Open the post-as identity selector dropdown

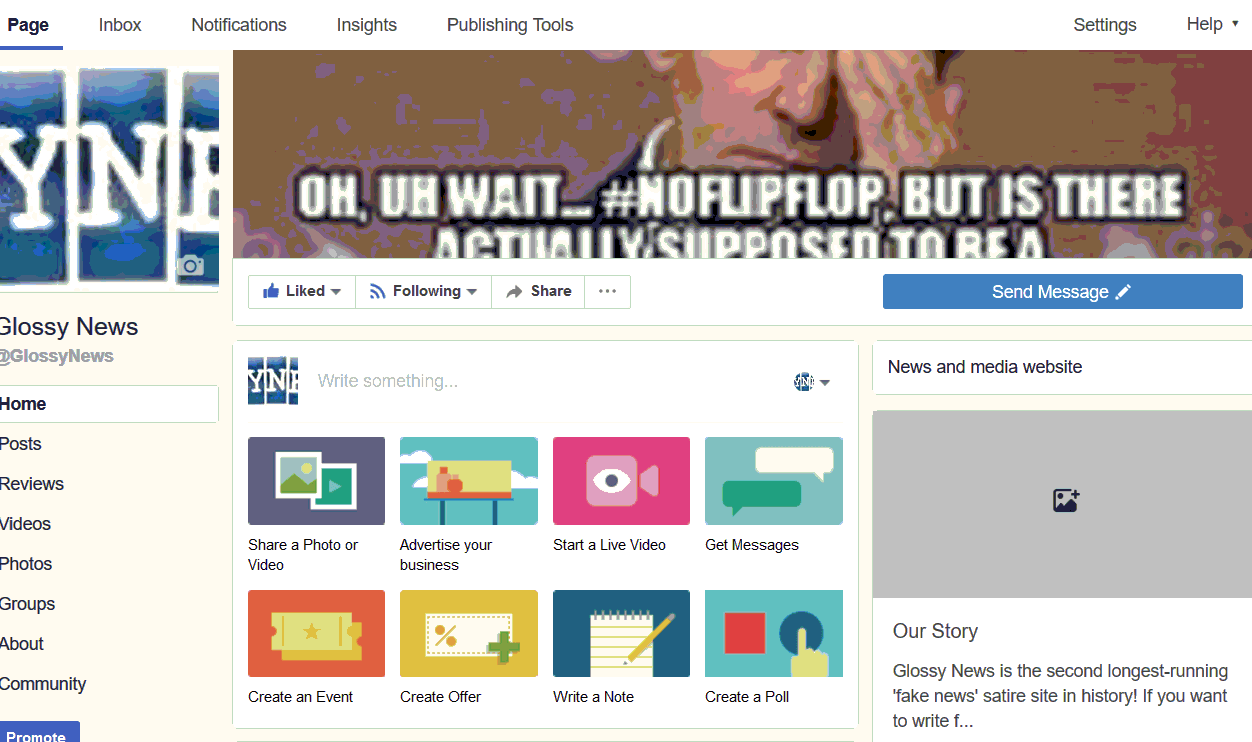812,381
